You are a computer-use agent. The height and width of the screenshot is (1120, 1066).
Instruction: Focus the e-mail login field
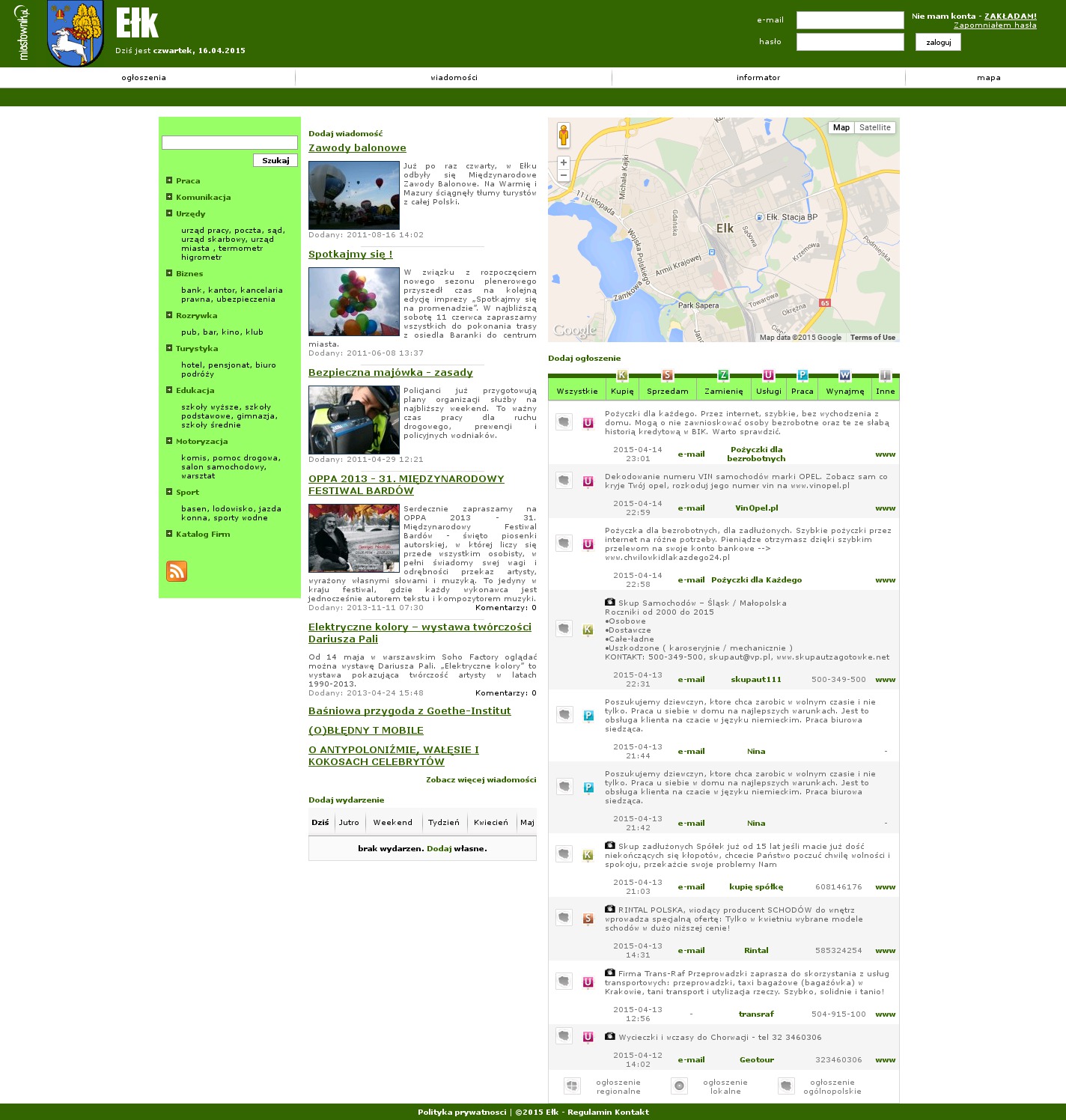(850, 20)
